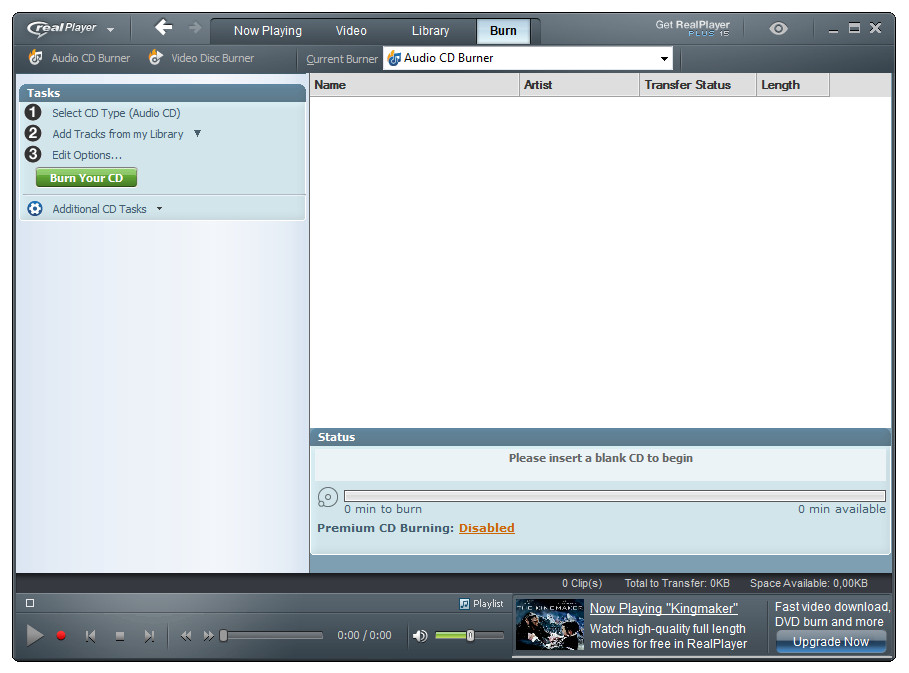Viewport: 909px width, 673px height.
Task: Click "Please insert a blank CD to begin"
Action: [x=601, y=458]
